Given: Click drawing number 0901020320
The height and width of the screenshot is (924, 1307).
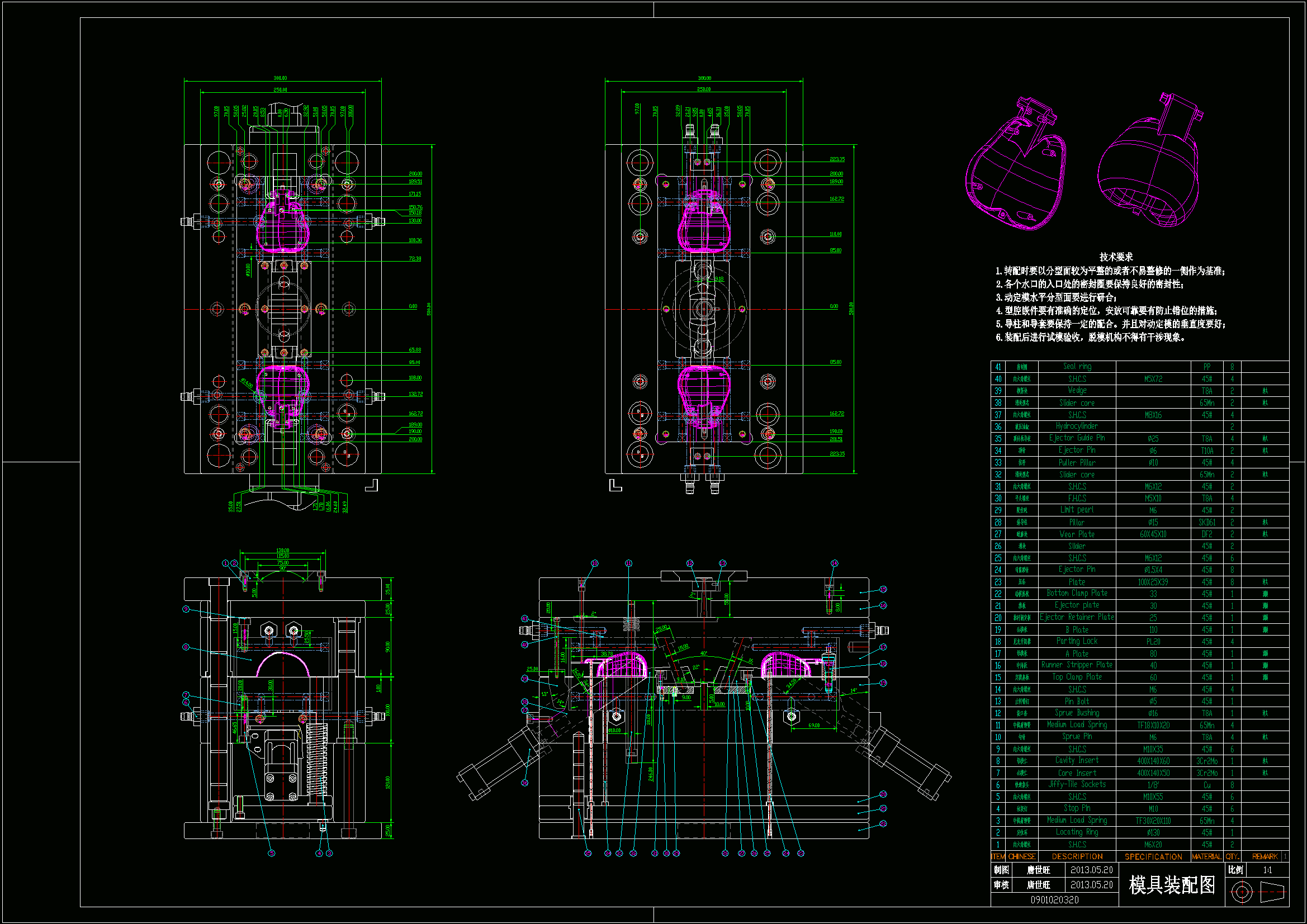Looking at the screenshot, I should coord(1054,899).
